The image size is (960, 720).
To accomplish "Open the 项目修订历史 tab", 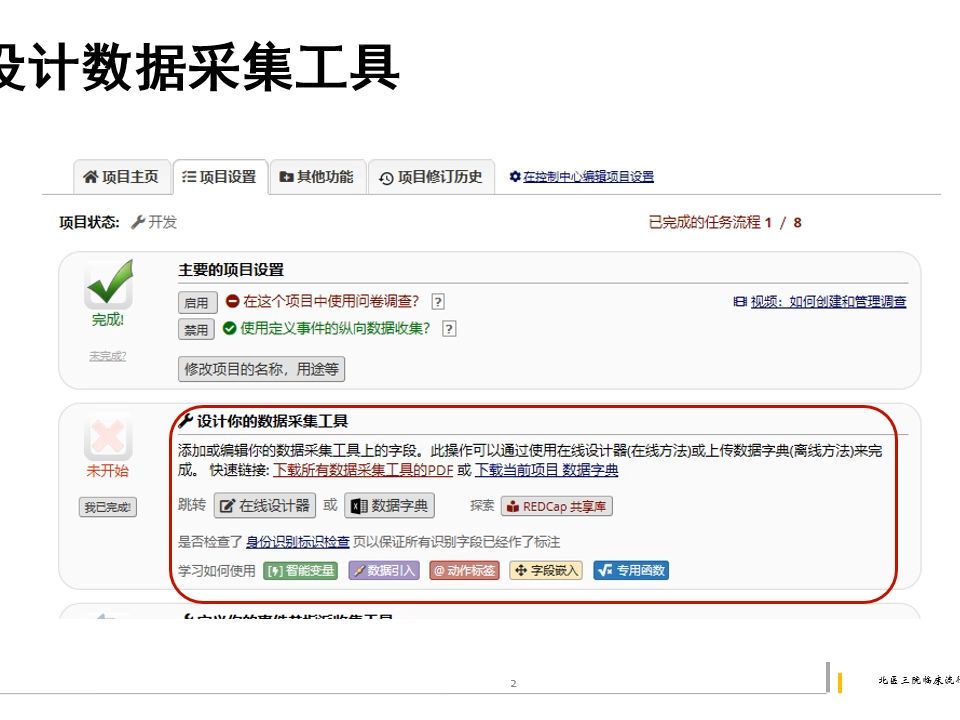I will click(x=430, y=176).
